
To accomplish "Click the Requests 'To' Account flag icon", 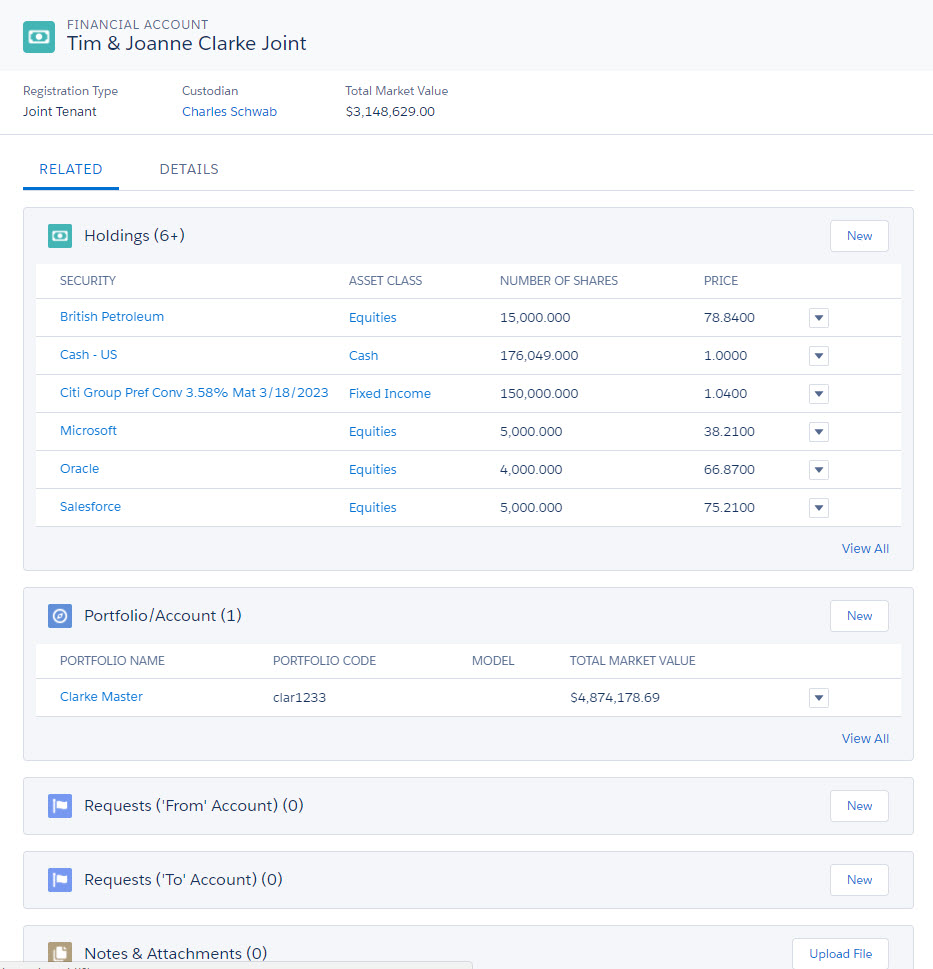I will point(60,880).
